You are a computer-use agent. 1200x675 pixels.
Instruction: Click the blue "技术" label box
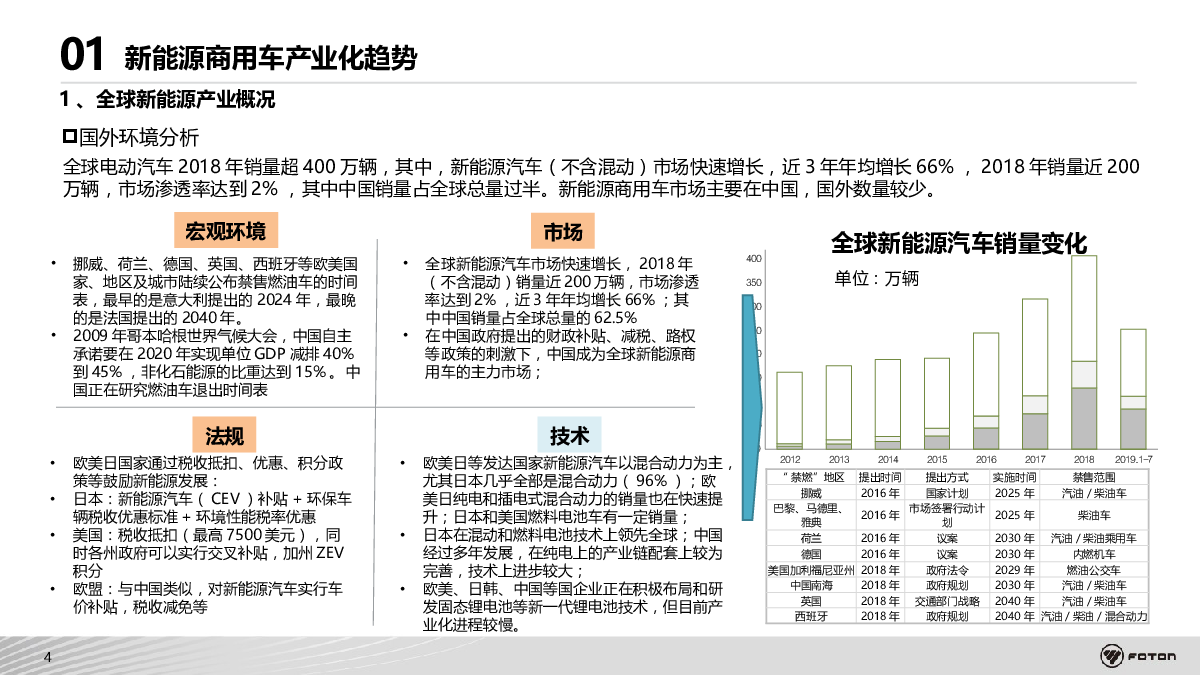[x=569, y=435]
